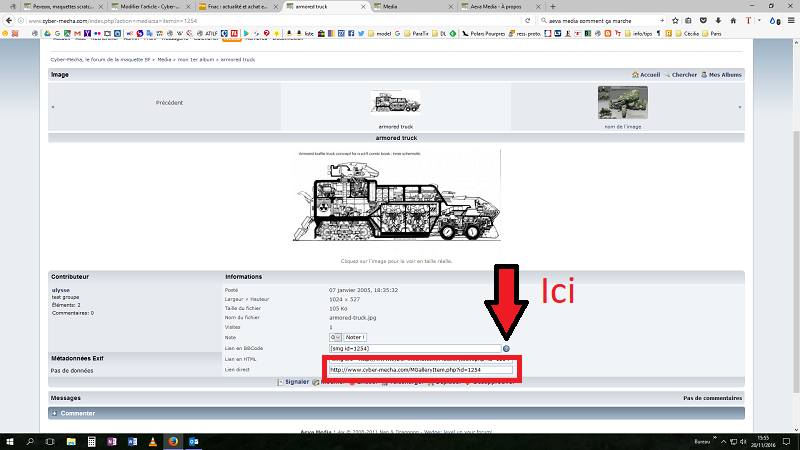Open the Google Play bookmark icon

pos(246,34)
